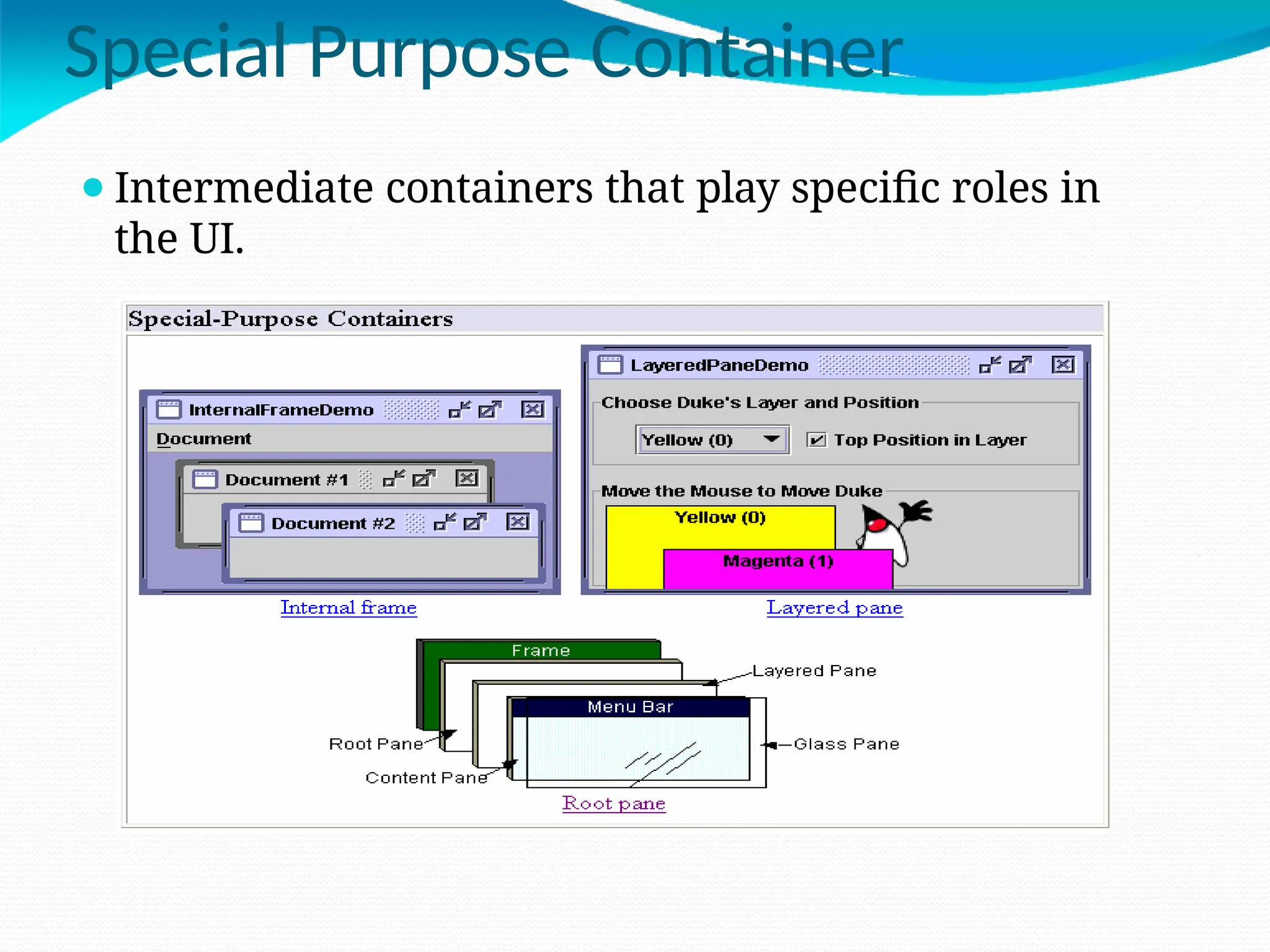Maximize the Document #1 internal frame
The width and height of the screenshot is (1270, 952).
(x=424, y=478)
